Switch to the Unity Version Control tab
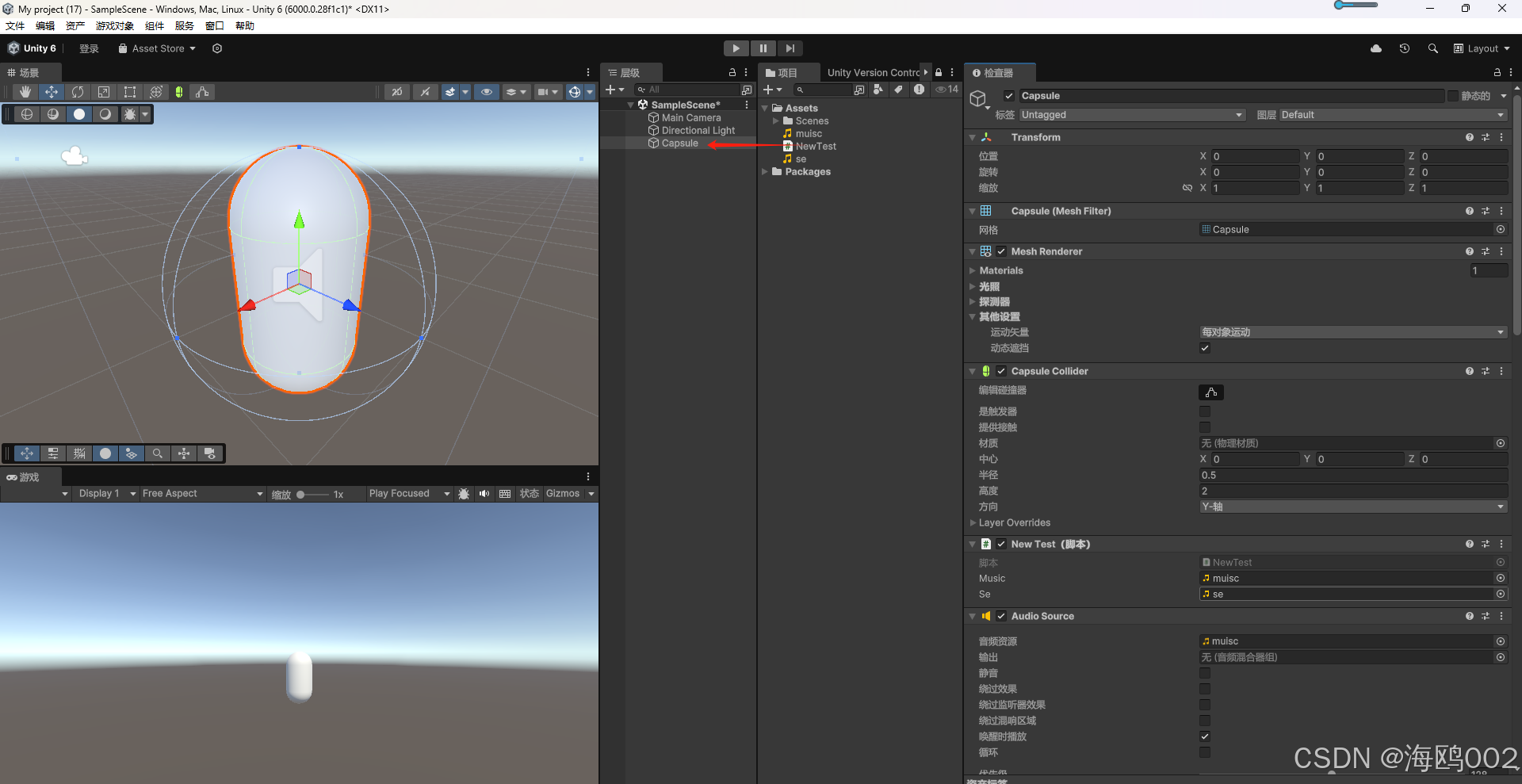 coord(874,72)
